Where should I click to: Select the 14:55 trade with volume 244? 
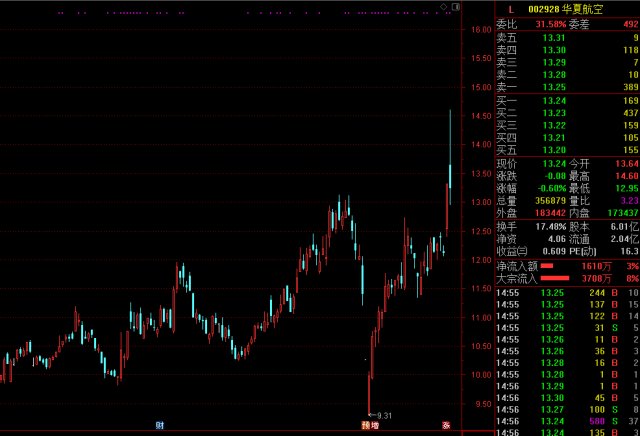pyautogui.click(x=567, y=293)
